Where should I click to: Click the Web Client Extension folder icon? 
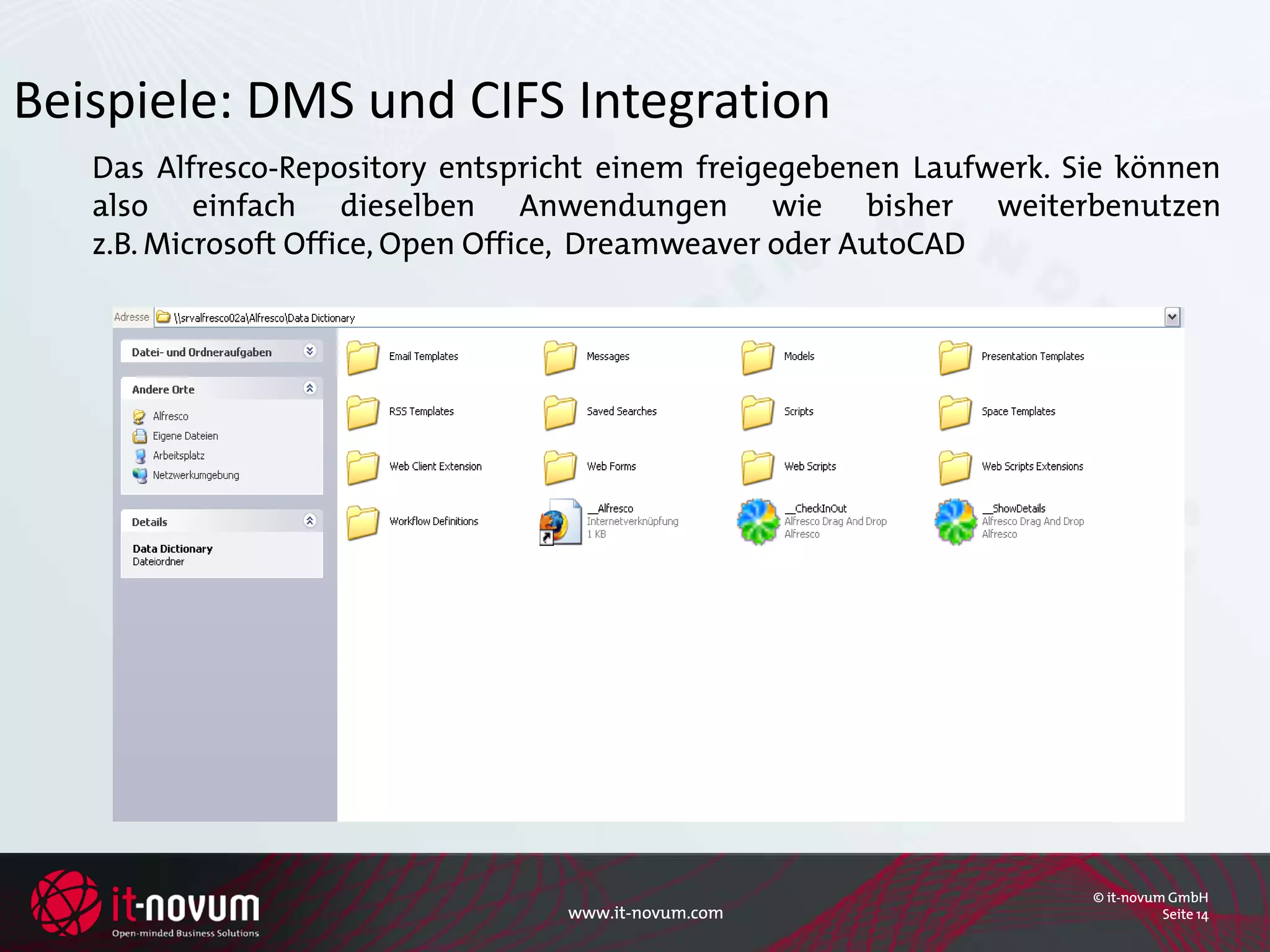coord(363,467)
